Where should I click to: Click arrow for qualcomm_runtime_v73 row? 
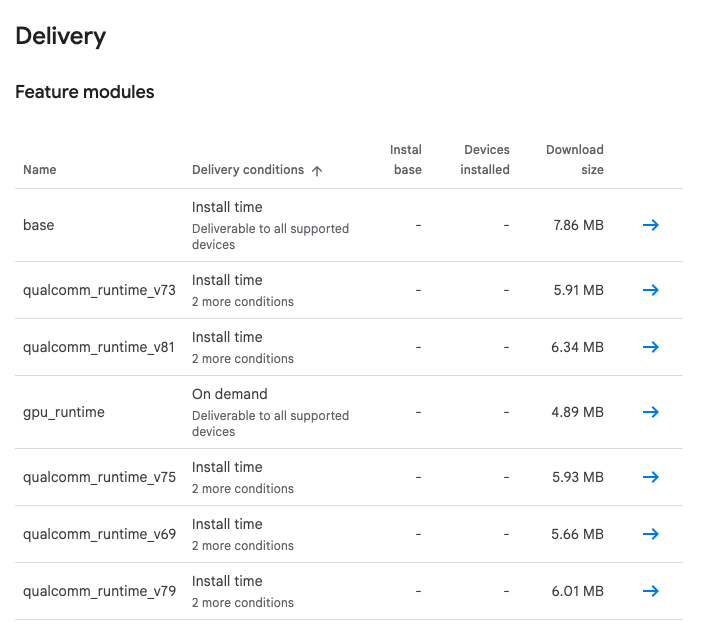(x=650, y=290)
